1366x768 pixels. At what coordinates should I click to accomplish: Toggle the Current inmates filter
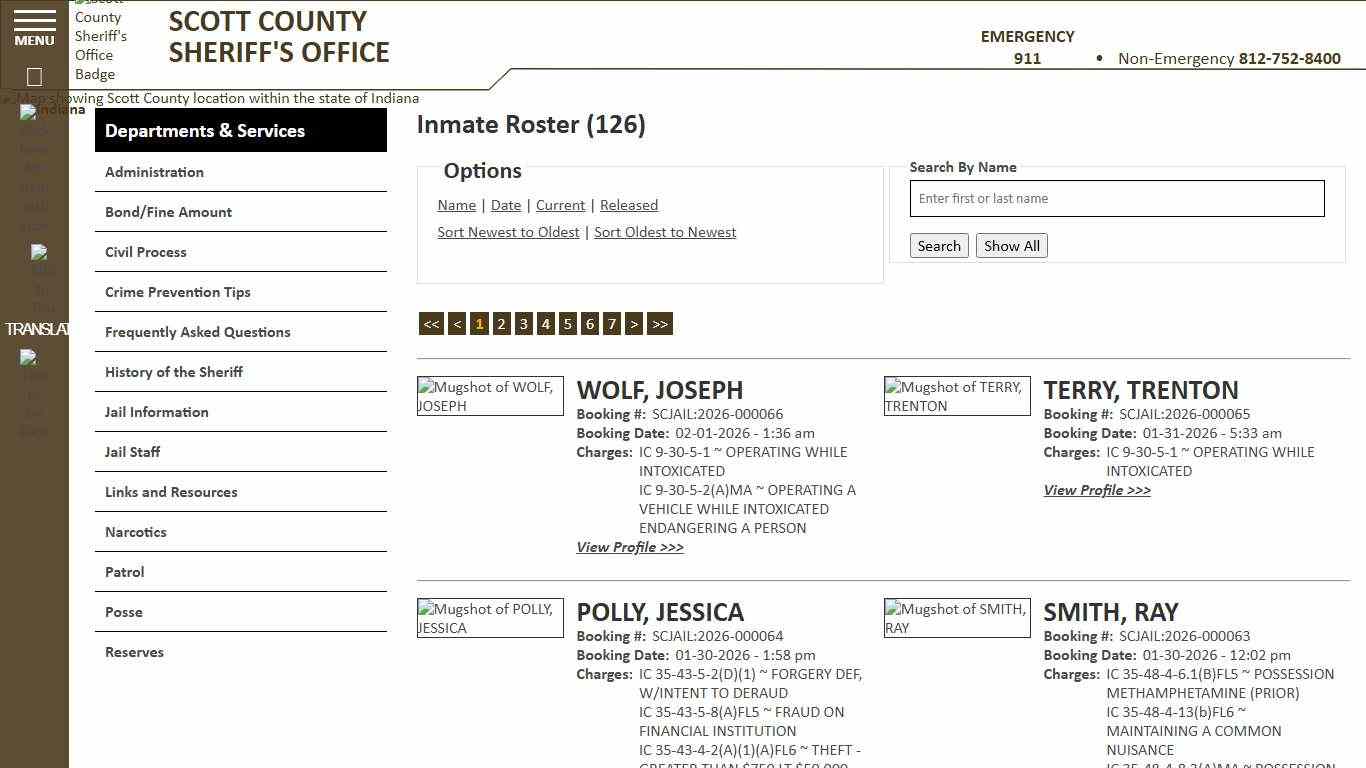pos(560,205)
